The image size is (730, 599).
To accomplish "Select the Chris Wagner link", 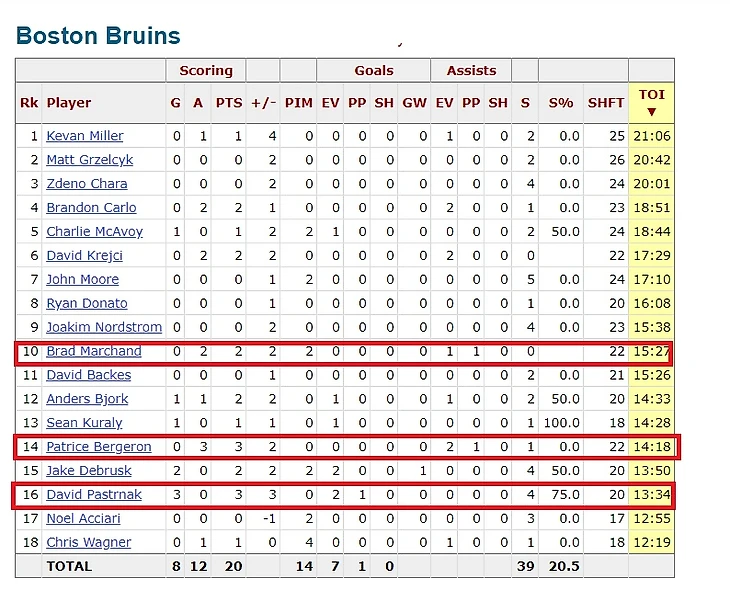I will (x=88, y=542).
